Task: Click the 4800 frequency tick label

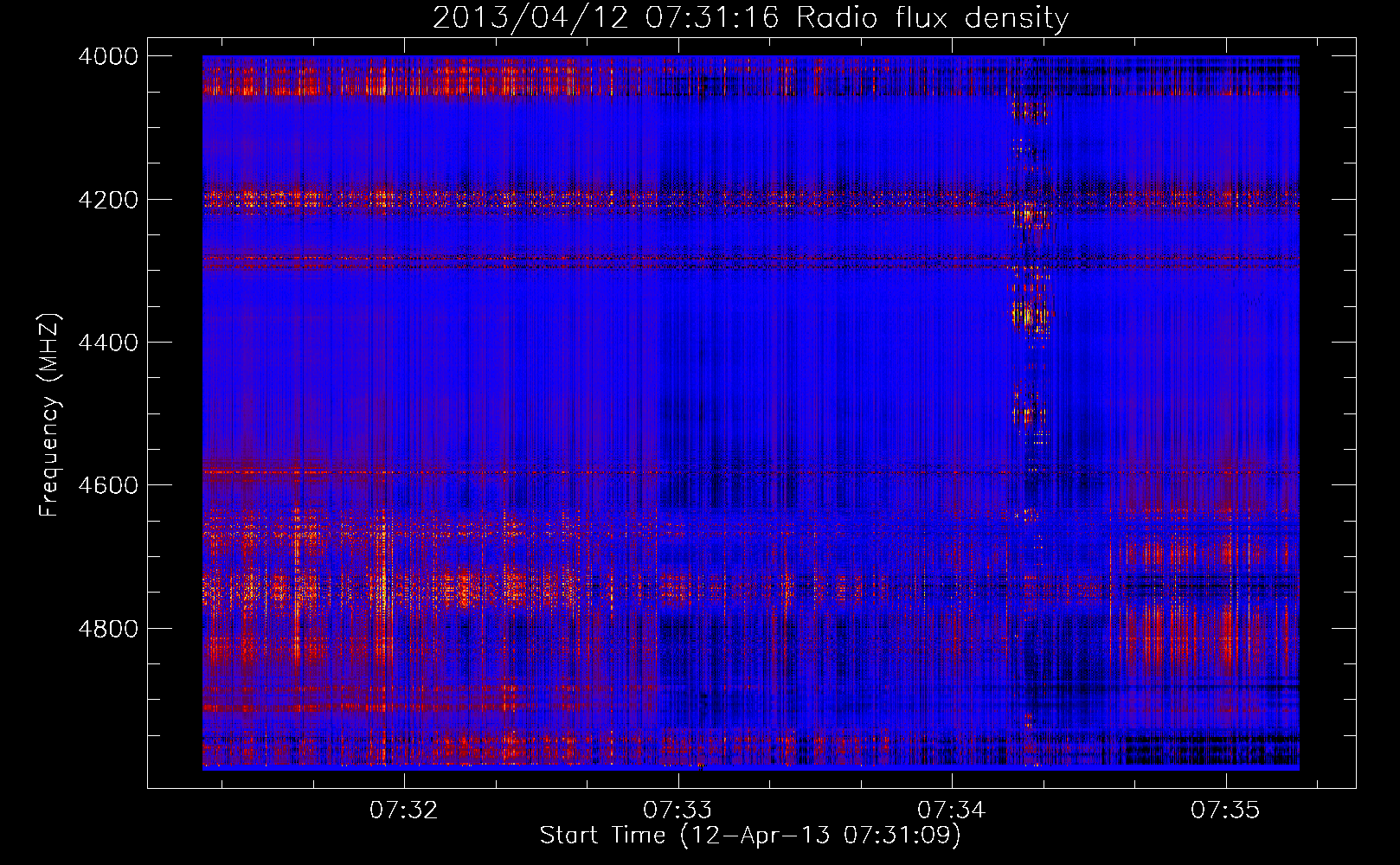Action: click(108, 629)
